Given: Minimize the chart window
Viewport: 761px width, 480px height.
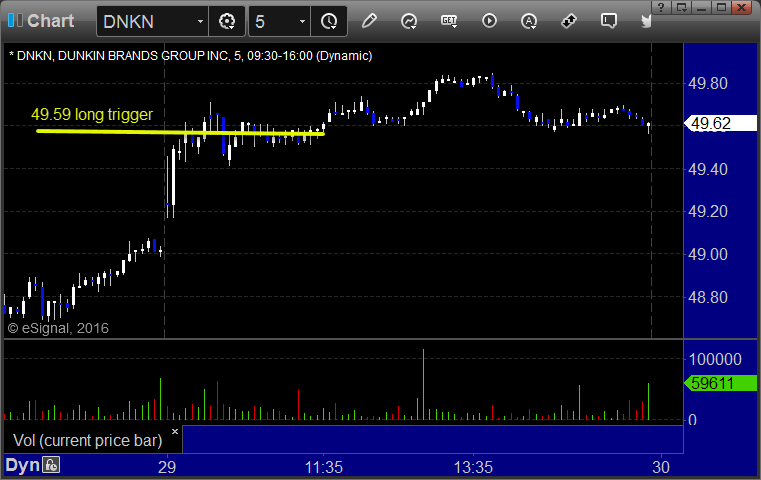Looking at the screenshot, I should point(701,7).
